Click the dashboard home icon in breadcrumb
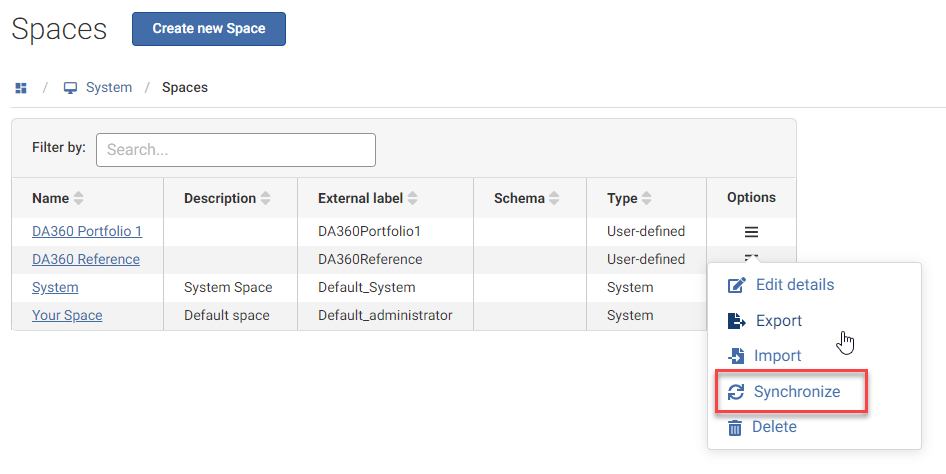The height and width of the screenshot is (474, 946). [20, 88]
